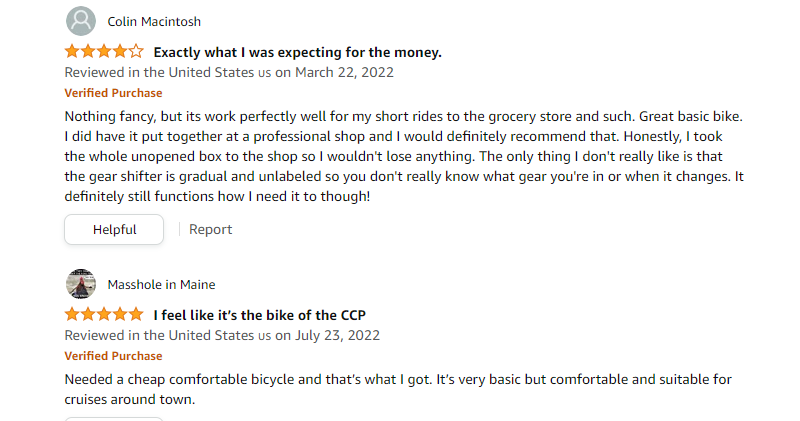Click Verified Purchase label on Colin's review
The height and width of the screenshot is (421, 800).
pyautogui.click(x=113, y=92)
